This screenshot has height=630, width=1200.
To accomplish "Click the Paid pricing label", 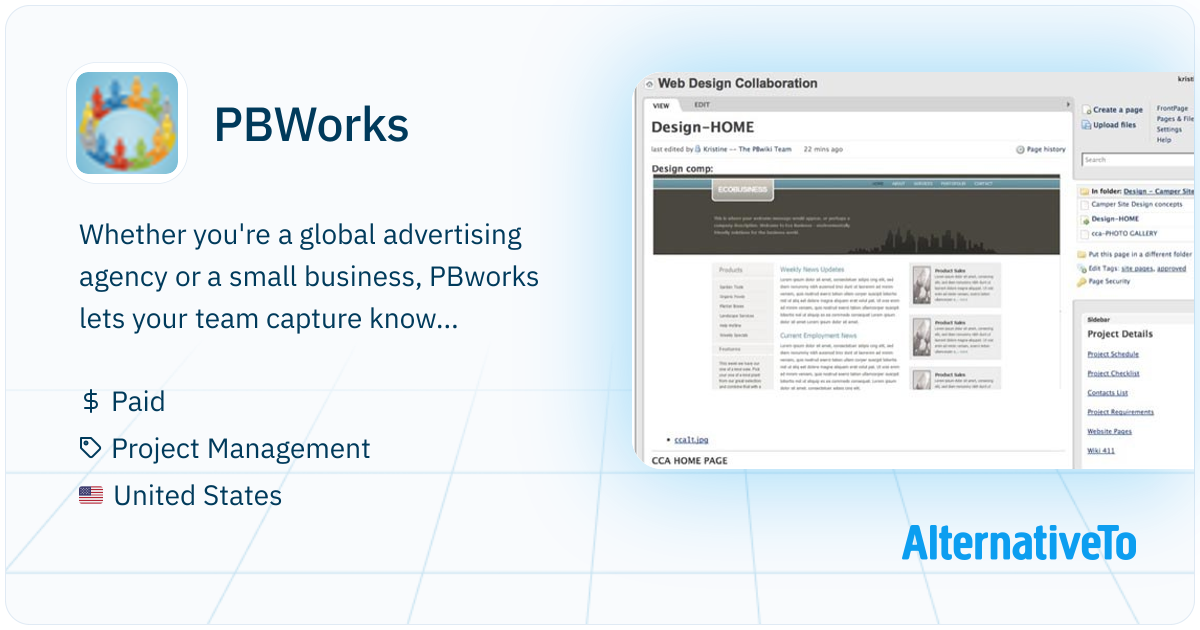I will tap(138, 402).
